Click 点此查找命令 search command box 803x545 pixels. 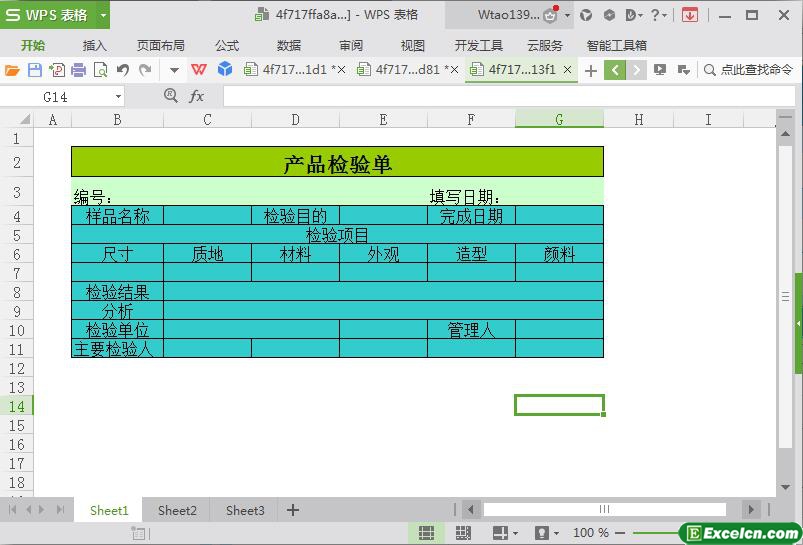[748, 70]
